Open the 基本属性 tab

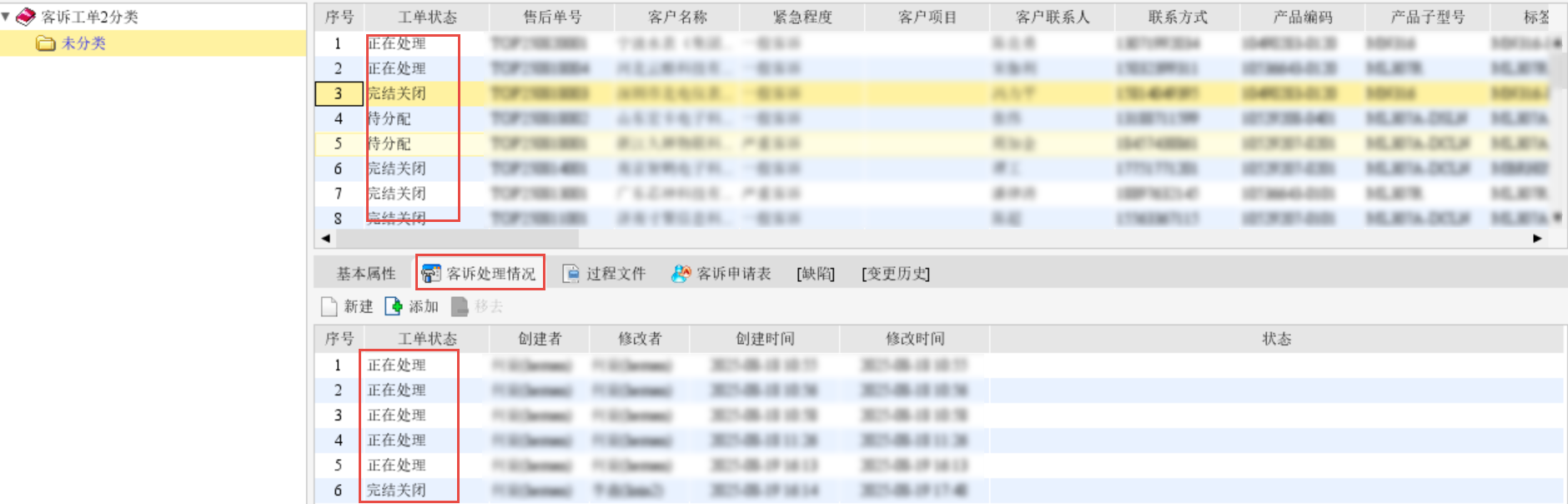coord(366,274)
